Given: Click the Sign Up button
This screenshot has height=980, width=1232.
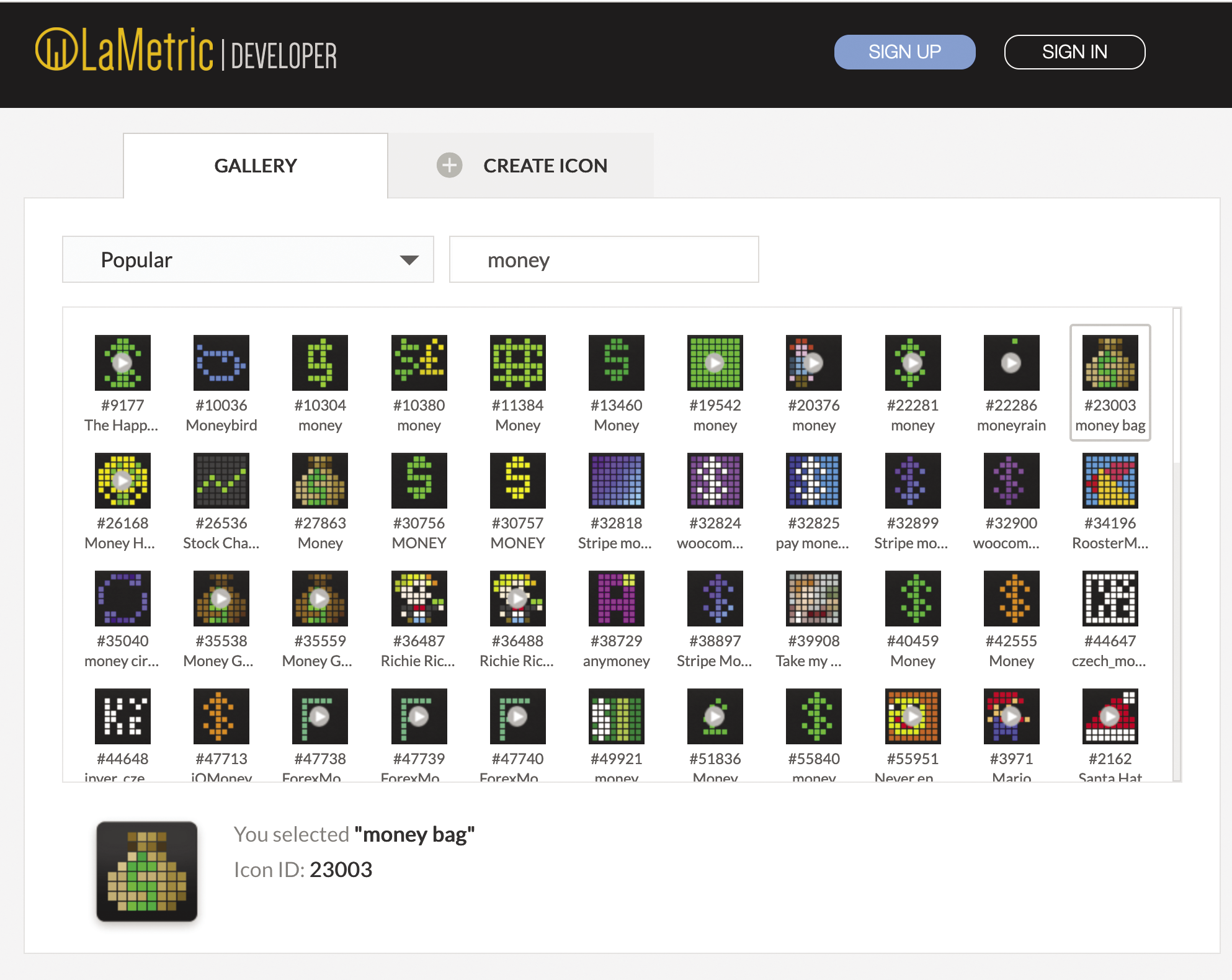Looking at the screenshot, I should pyautogui.click(x=904, y=51).
